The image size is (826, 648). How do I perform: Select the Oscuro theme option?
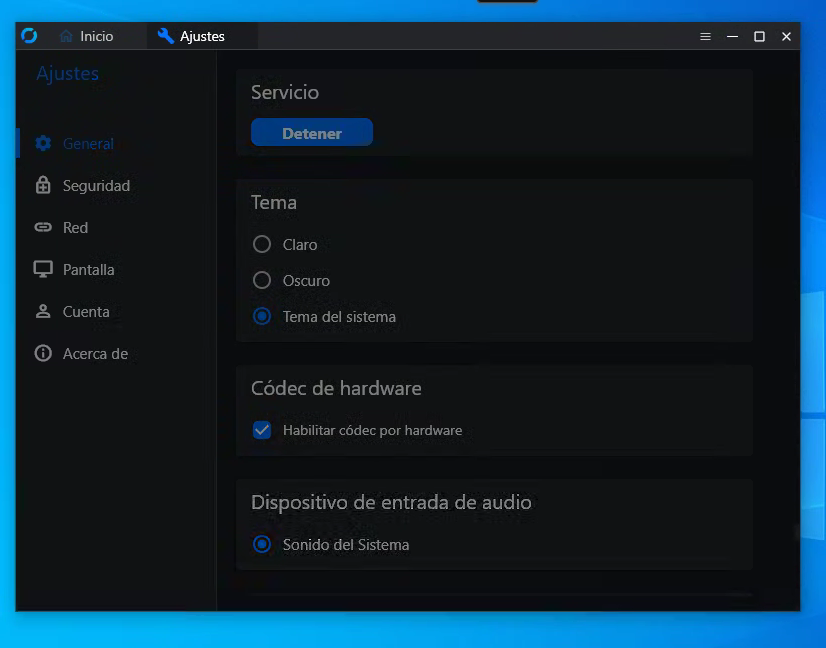point(261,280)
